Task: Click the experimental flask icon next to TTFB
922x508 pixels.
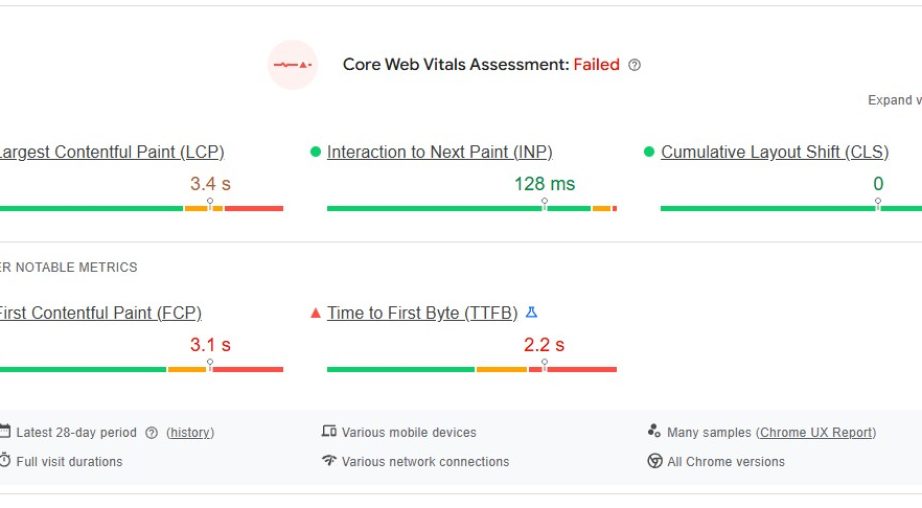Action: click(x=532, y=313)
